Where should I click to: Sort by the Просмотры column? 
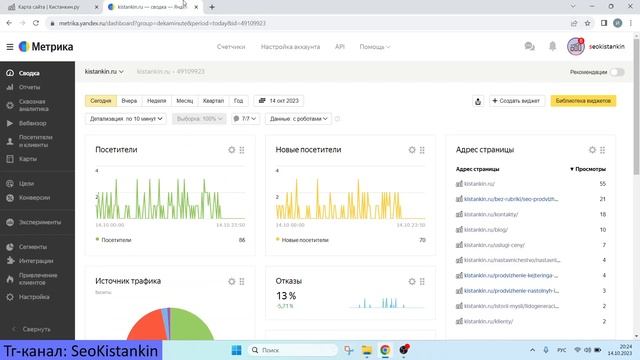(588, 169)
